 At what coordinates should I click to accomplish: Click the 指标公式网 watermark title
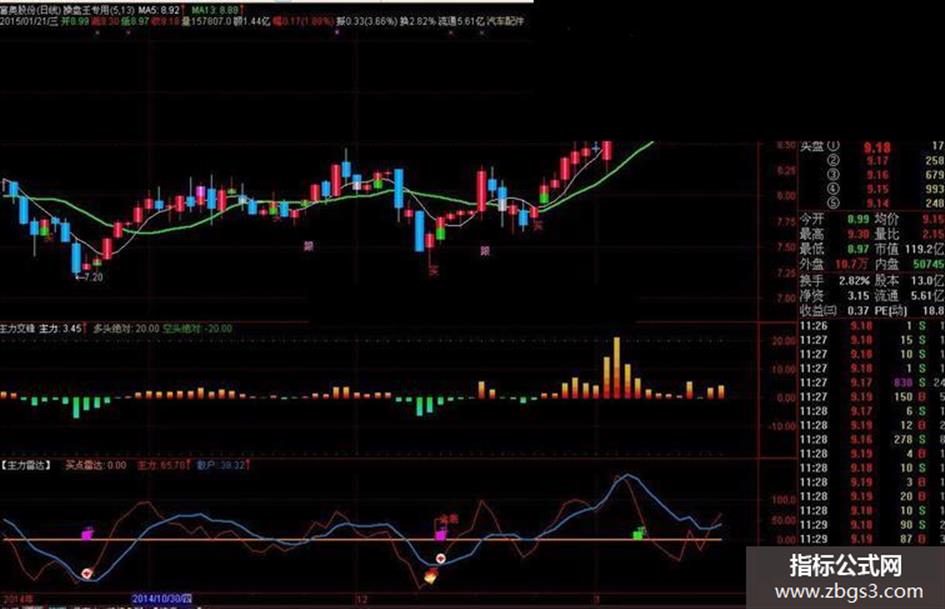[846, 565]
